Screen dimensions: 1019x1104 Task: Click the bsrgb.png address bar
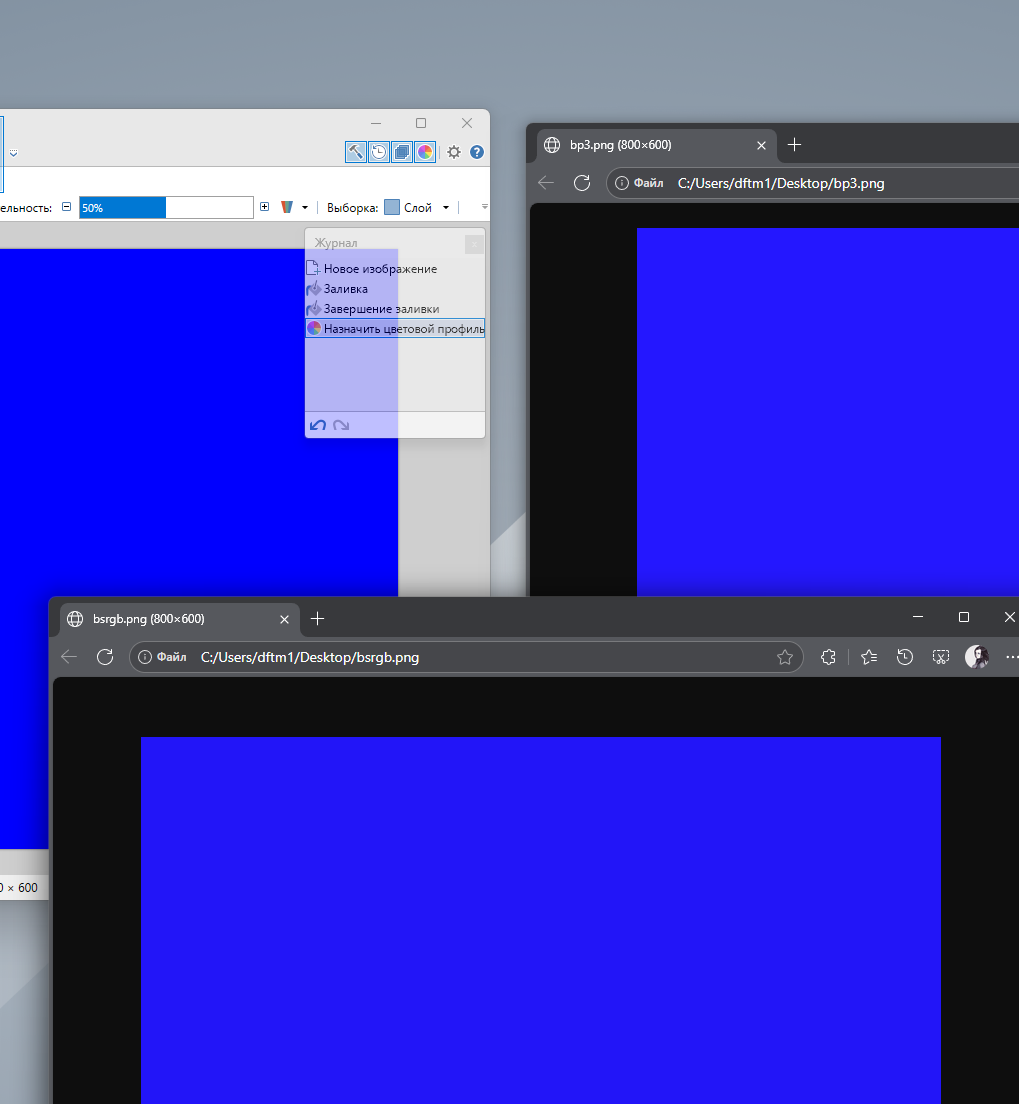(466, 657)
